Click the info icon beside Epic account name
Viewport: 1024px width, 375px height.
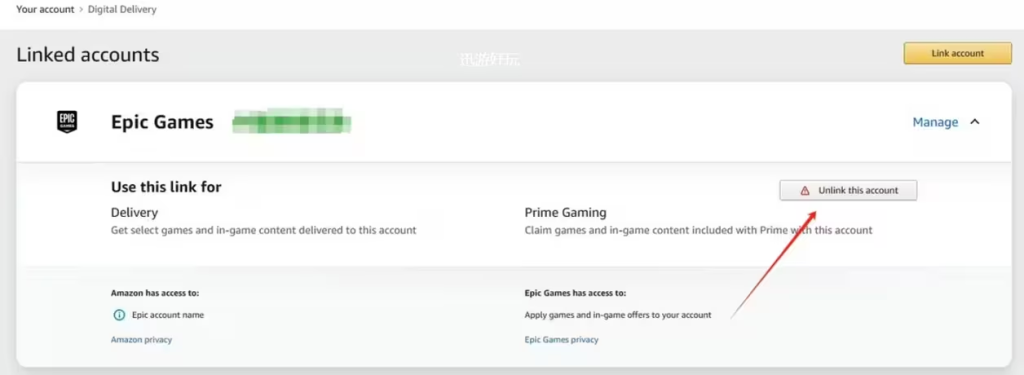point(119,315)
